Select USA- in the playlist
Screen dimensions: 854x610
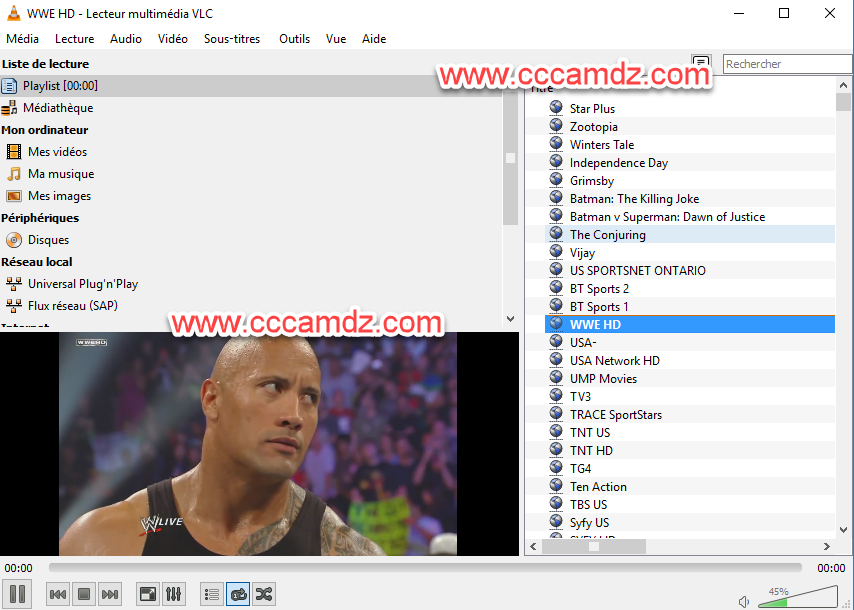tap(690, 343)
